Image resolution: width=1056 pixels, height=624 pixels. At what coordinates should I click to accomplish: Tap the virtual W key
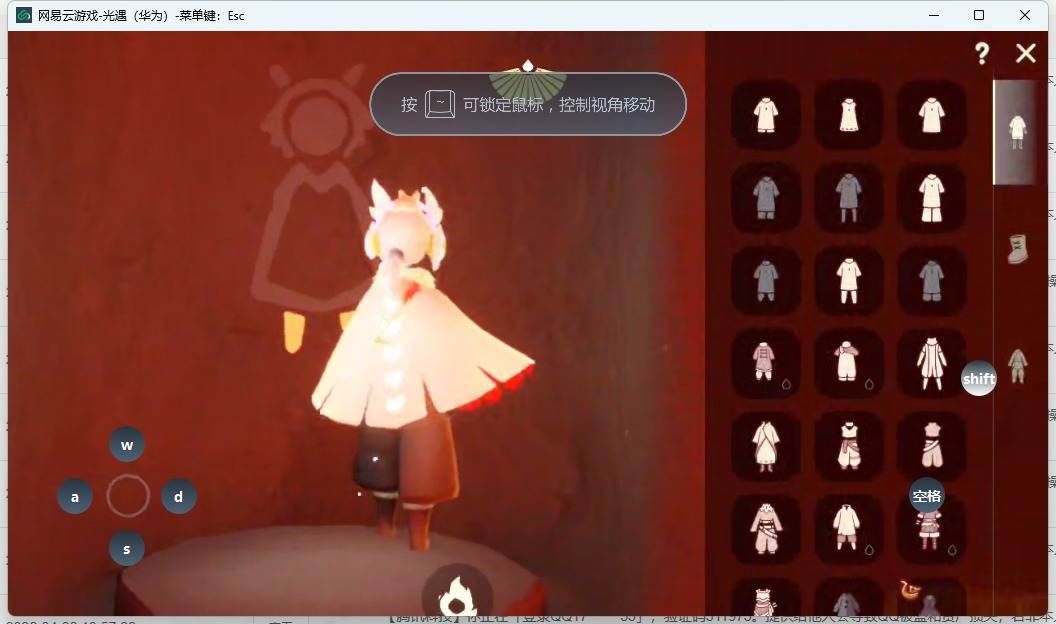(127, 444)
